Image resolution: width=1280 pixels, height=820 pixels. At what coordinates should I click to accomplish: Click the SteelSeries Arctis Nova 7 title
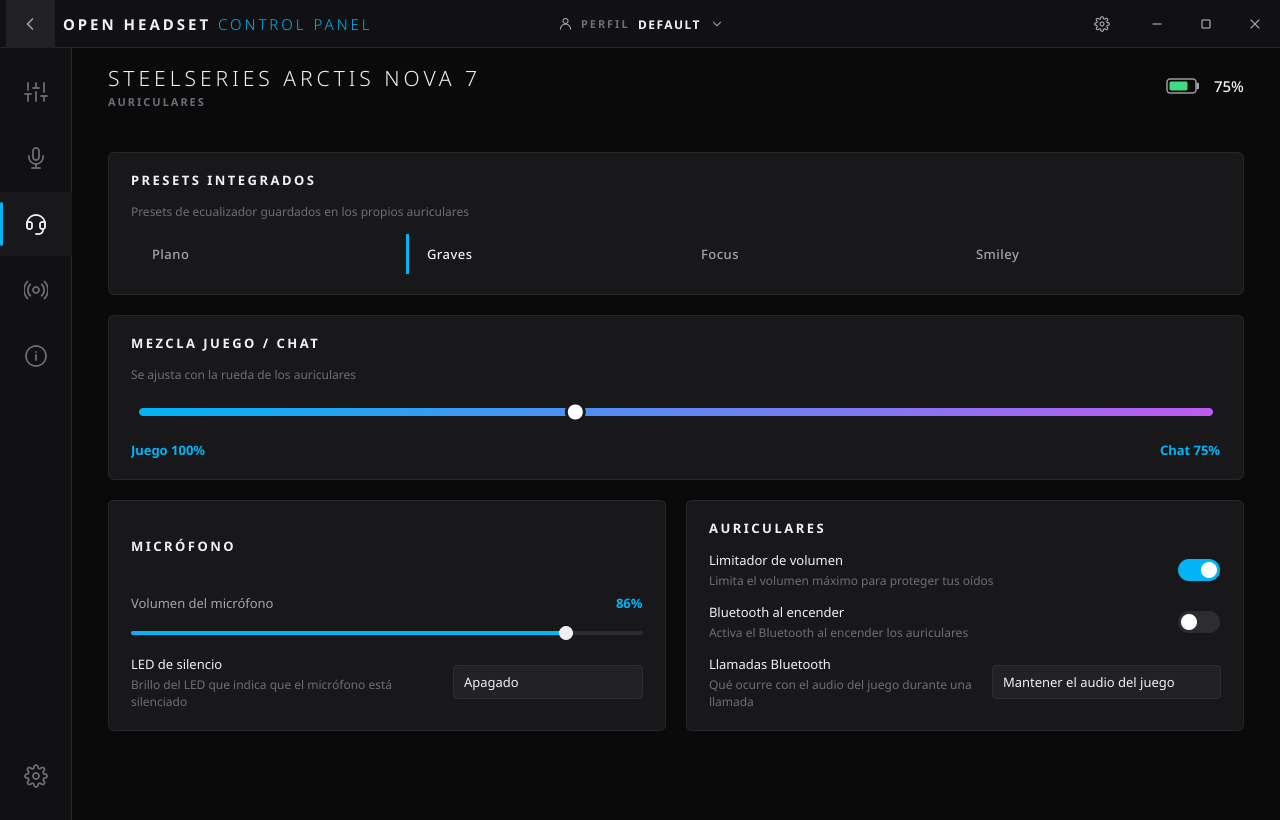pyautogui.click(x=294, y=78)
